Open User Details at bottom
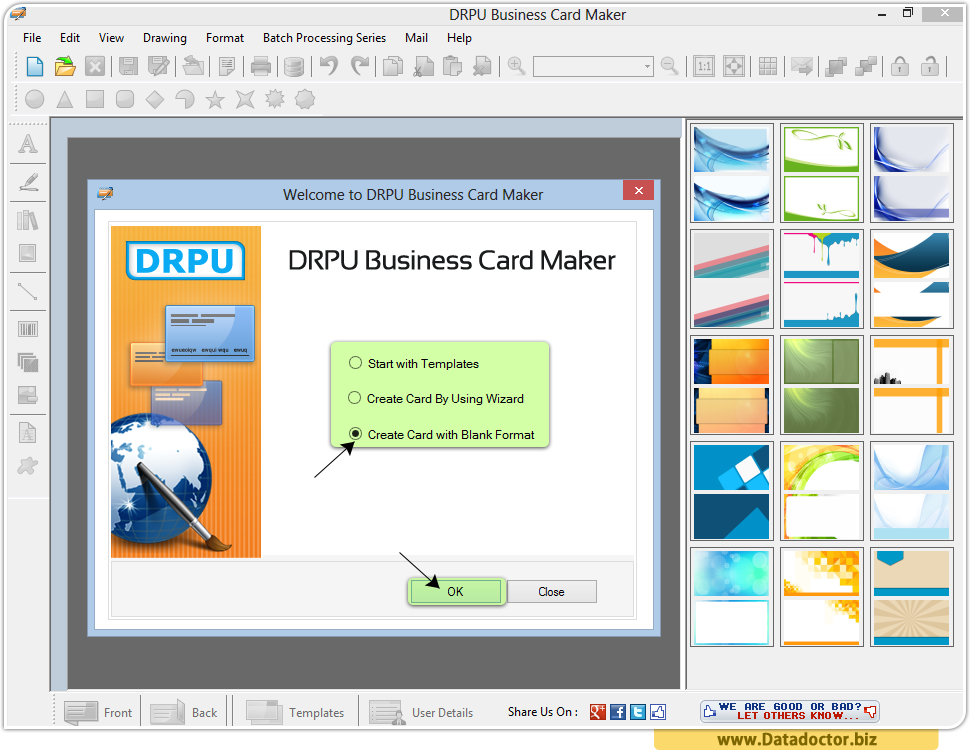This screenshot has width=970, height=750. coord(421,712)
